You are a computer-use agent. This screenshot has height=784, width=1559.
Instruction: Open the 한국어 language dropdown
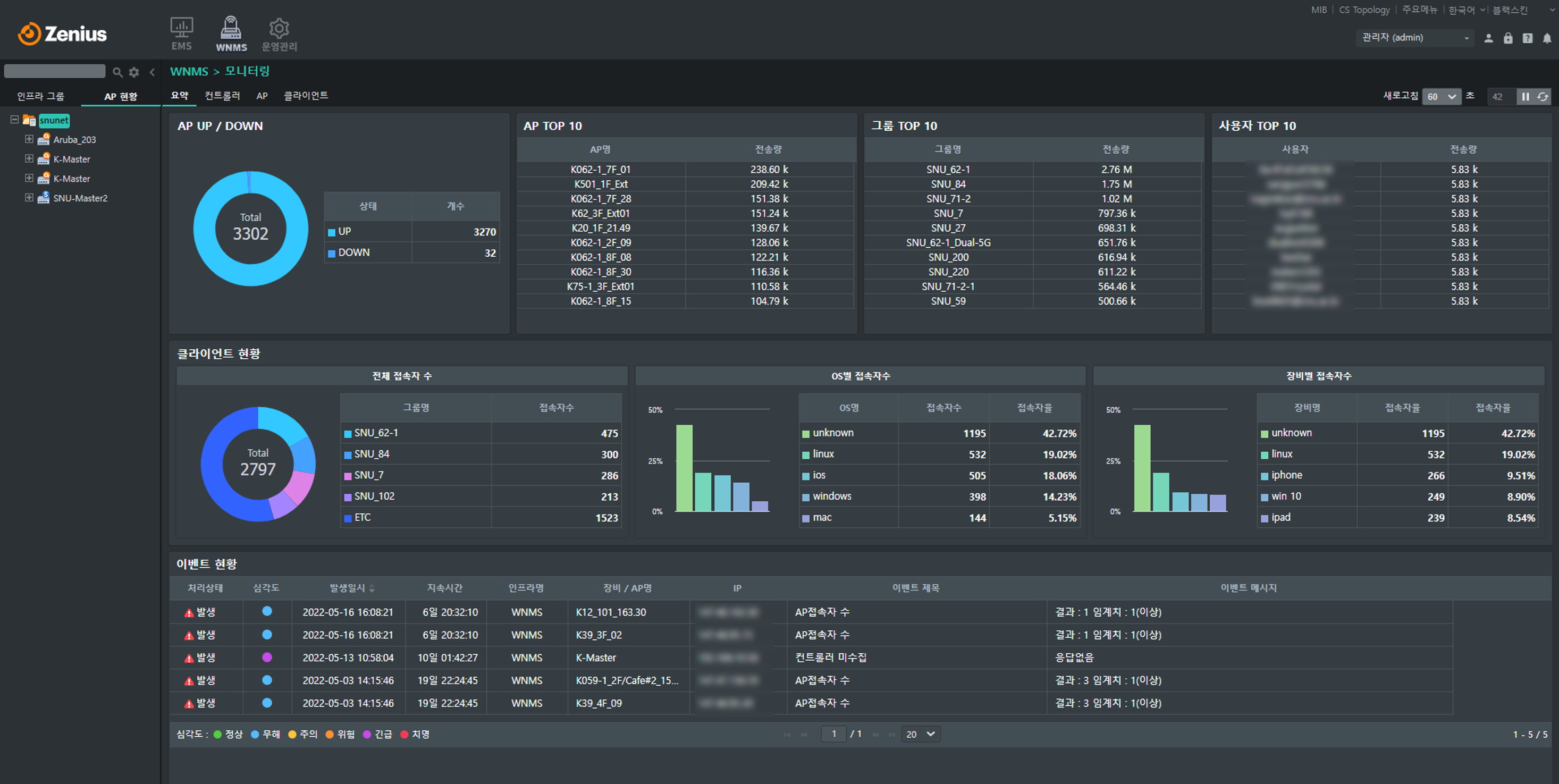point(1467,10)
